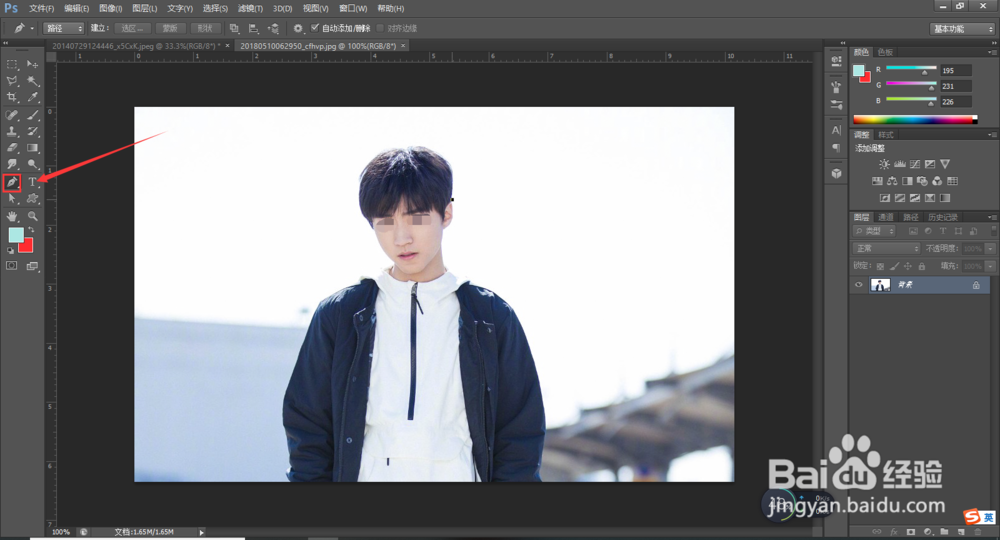Select the Zoom tool
The width and height of the screenshot is (1000, 540).
click(33, 217)
